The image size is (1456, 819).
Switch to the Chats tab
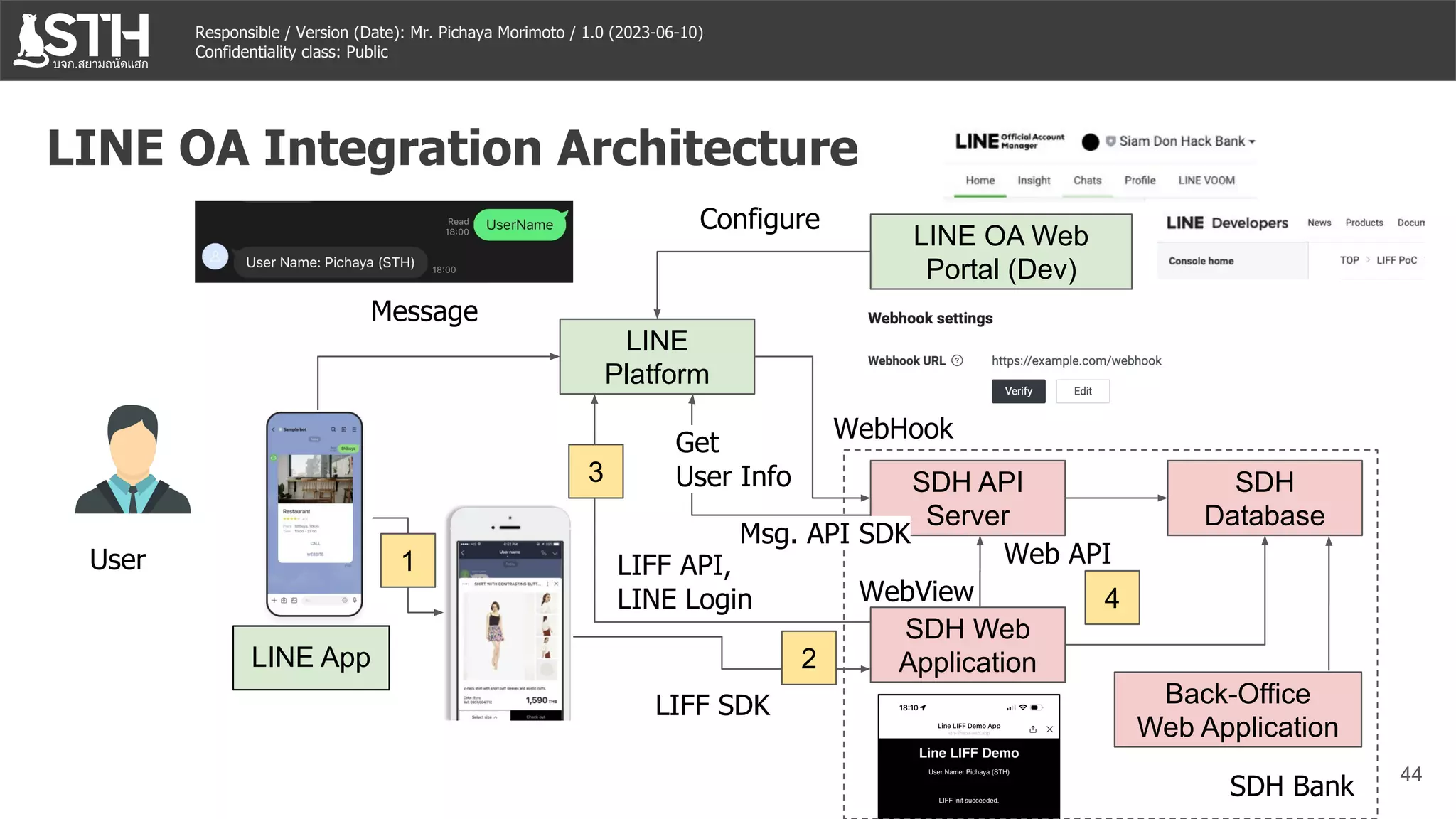tap(1087, 181)
